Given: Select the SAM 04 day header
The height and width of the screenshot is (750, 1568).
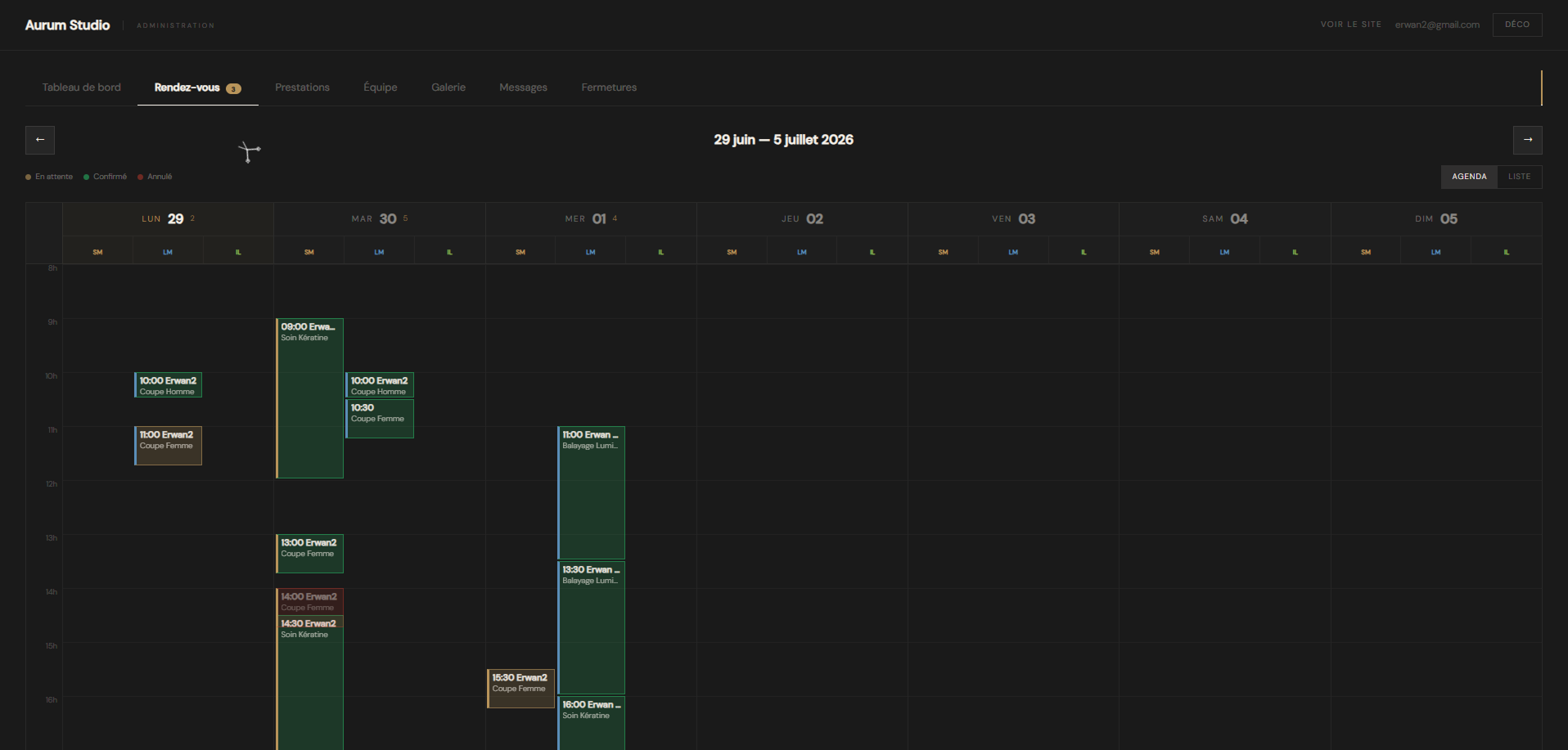Looking at the screenshot, I should [1225, 219].
